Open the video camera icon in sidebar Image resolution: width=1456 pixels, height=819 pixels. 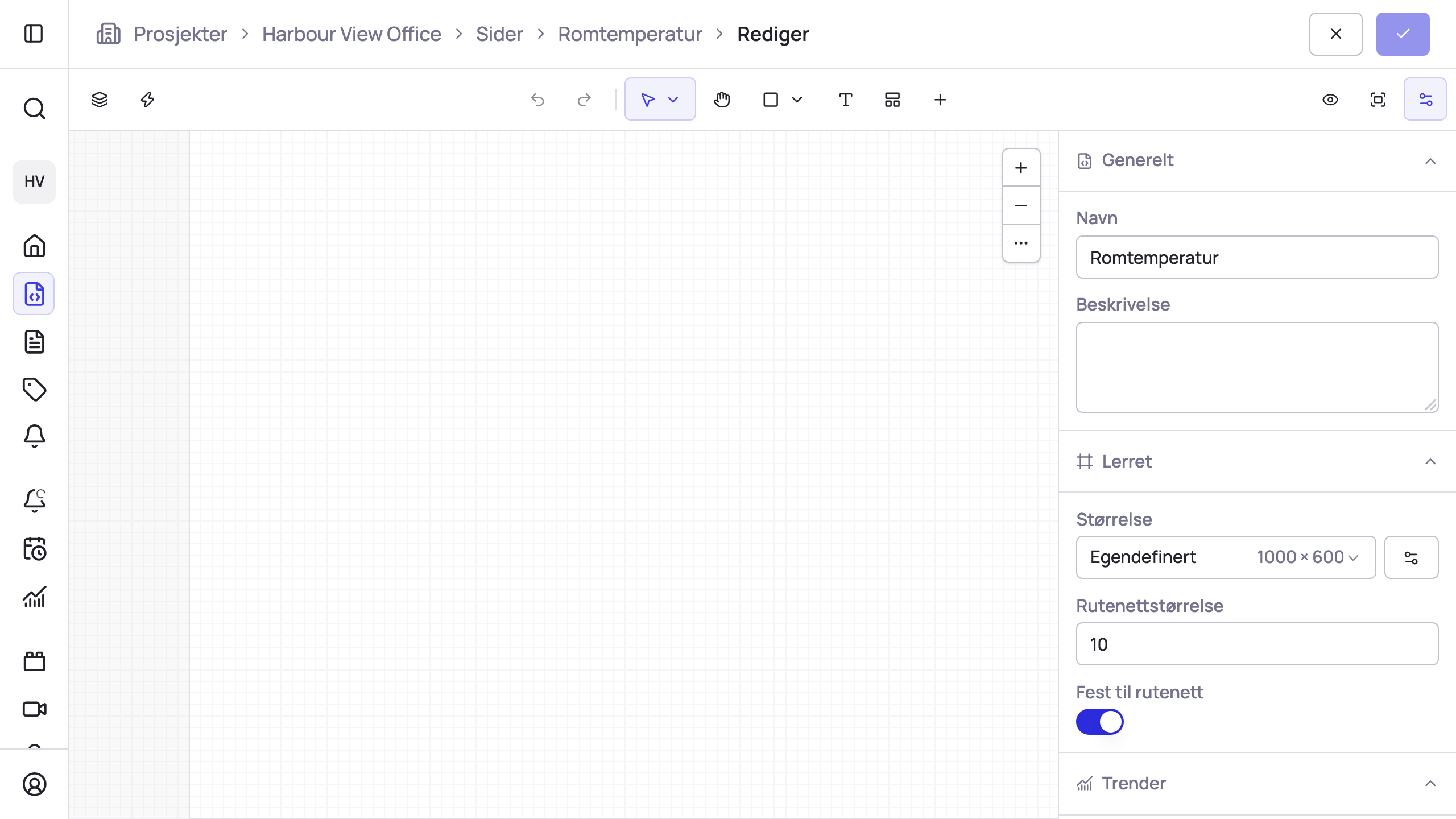[x=34, y=709]
